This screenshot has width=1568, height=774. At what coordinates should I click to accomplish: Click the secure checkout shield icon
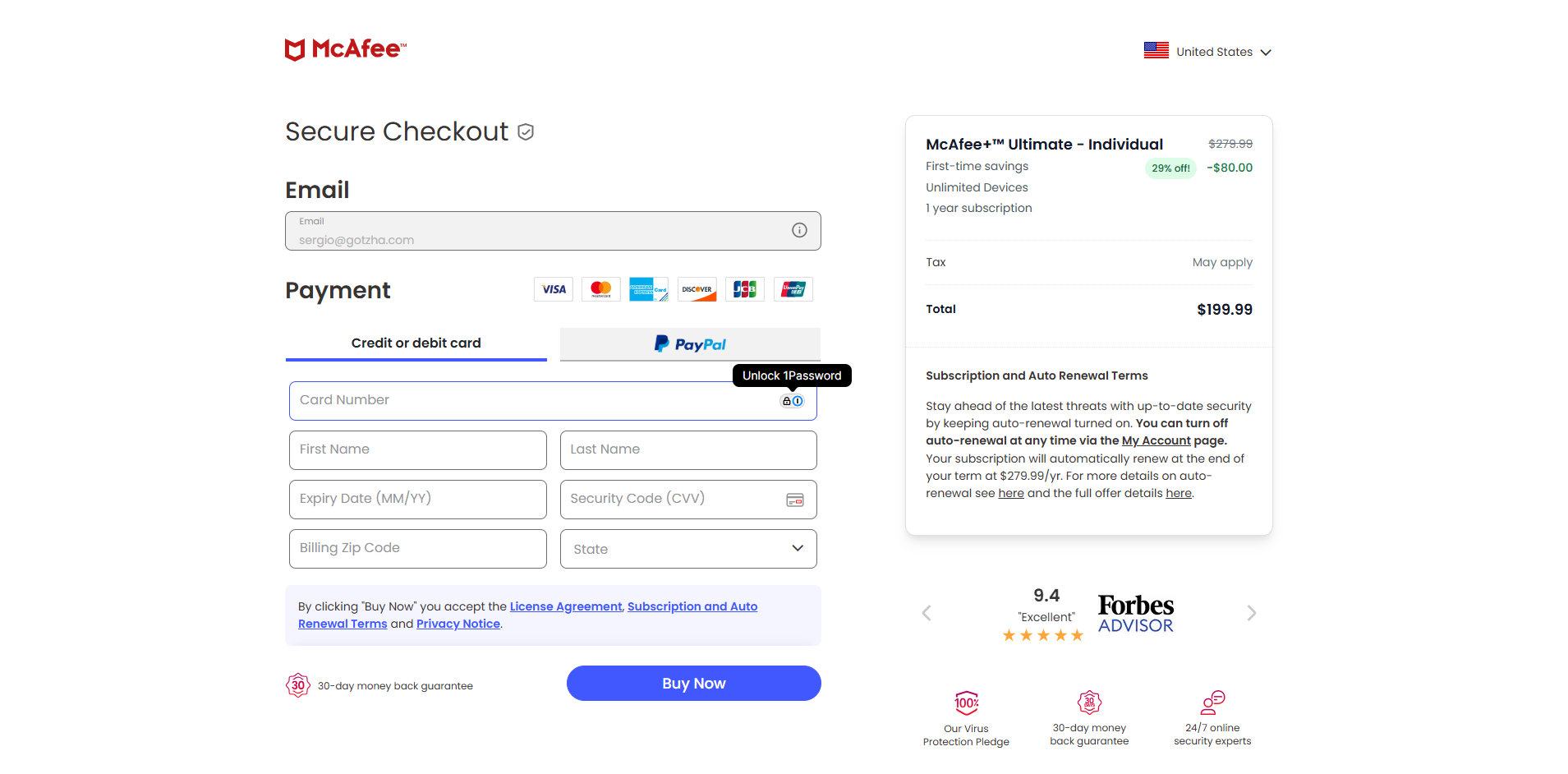tap(526, 131)
